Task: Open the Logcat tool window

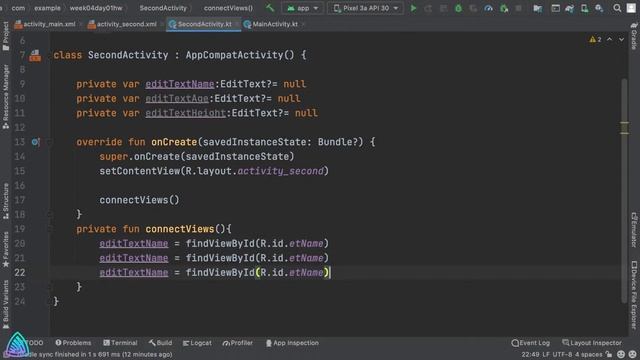Action: 197,343
